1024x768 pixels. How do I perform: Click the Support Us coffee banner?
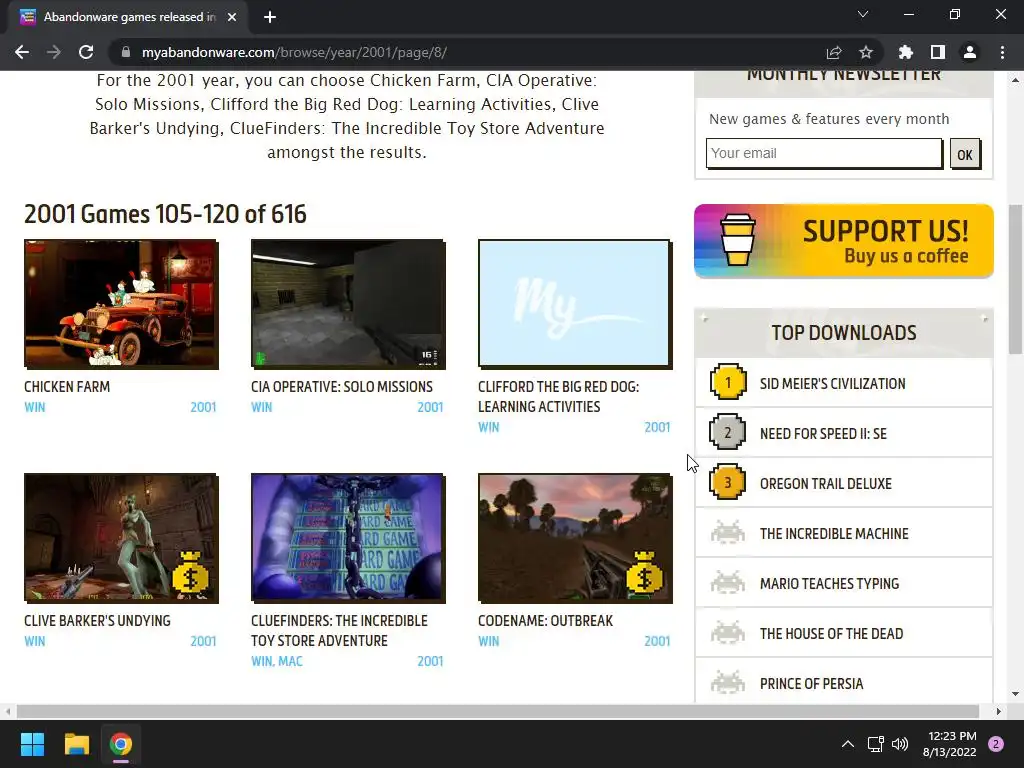pos(844,241)
